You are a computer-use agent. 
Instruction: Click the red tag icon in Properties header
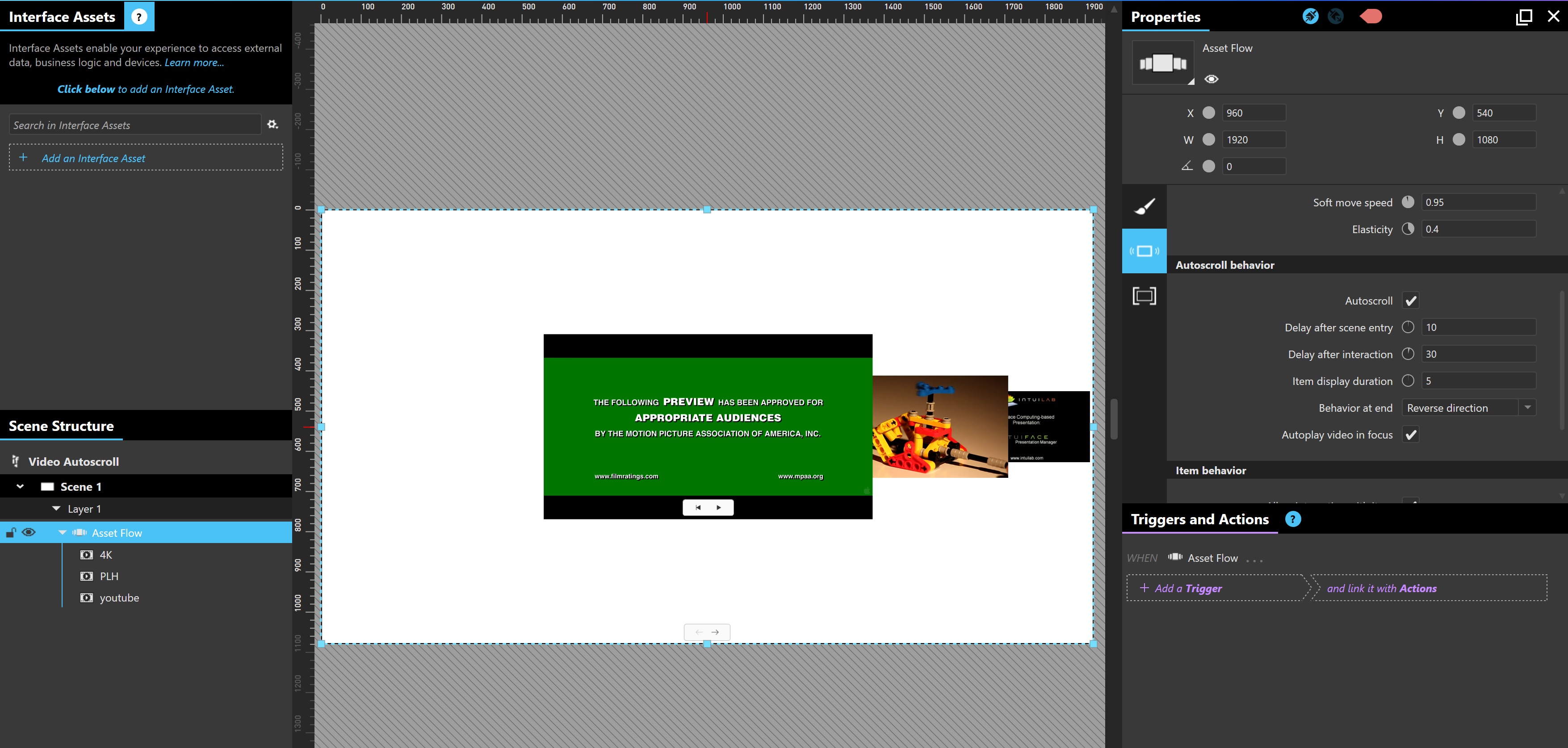pos(1371,17)
